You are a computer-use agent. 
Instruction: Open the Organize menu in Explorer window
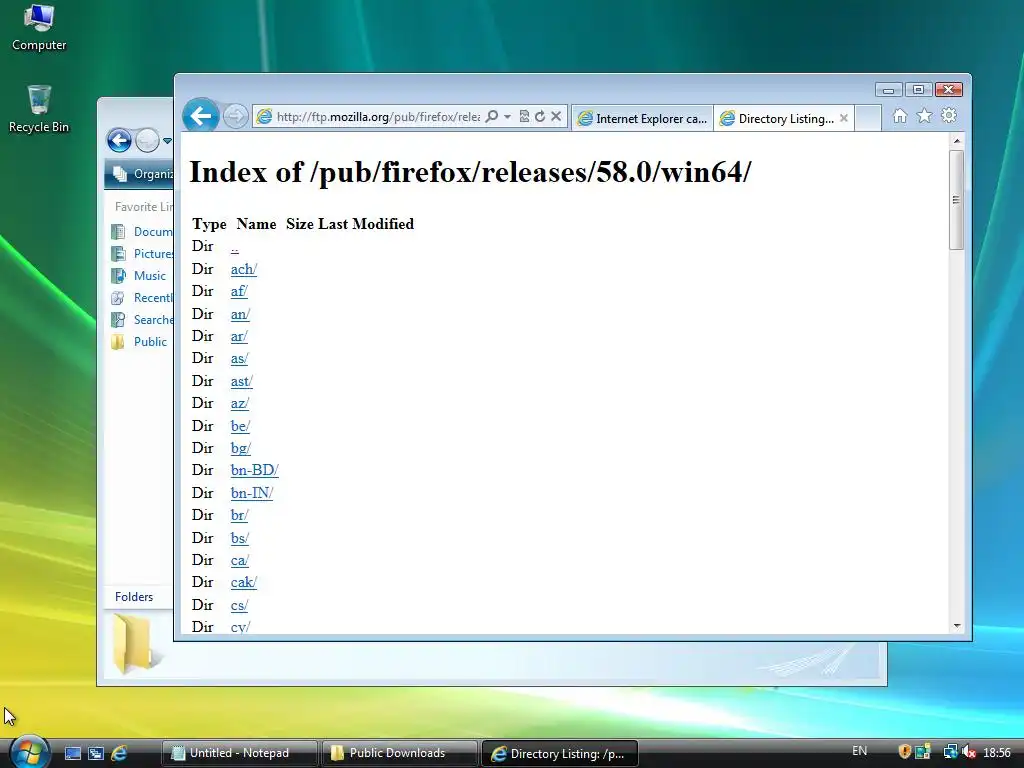click(144, 174)
